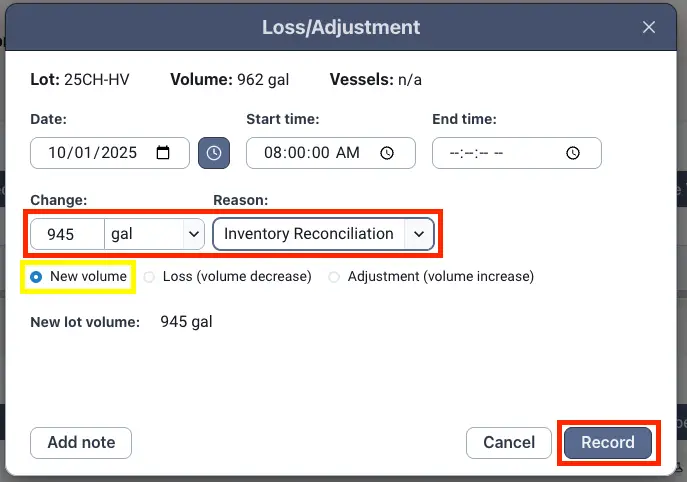Expand the Reason dropdown showing Inventory Reconciliation

pos(324,234)
